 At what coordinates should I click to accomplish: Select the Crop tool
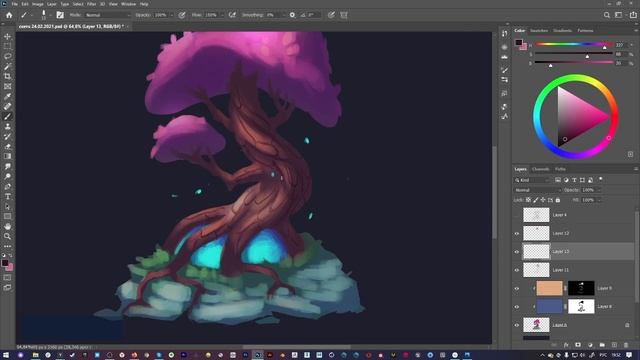(x=7, y=76)
